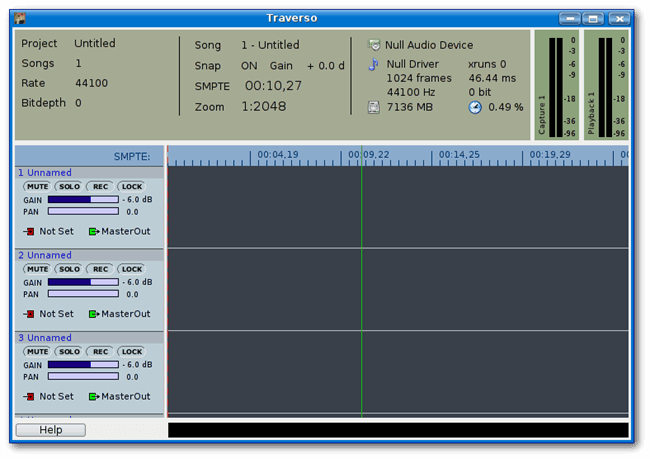Viewport: 650px width, 459px height.
Task: Adjust GAIN slider of track 2
Action: (83, 282)
